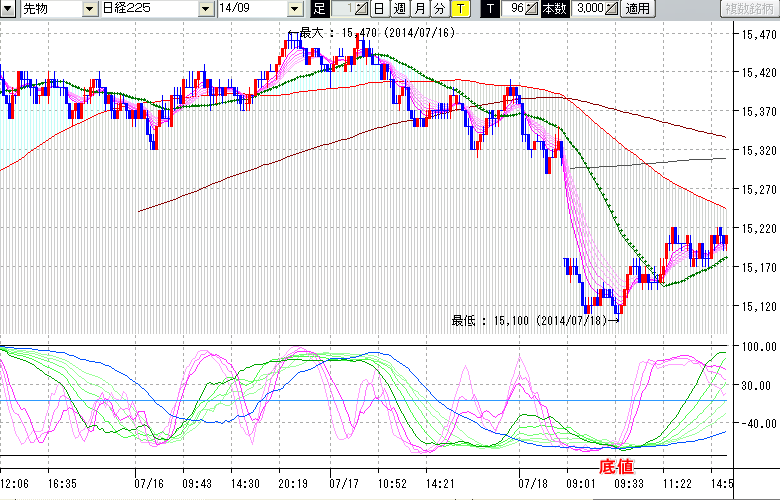Click the black 本数 bar count label
The image size is (780, 500).
pos(552,9)
